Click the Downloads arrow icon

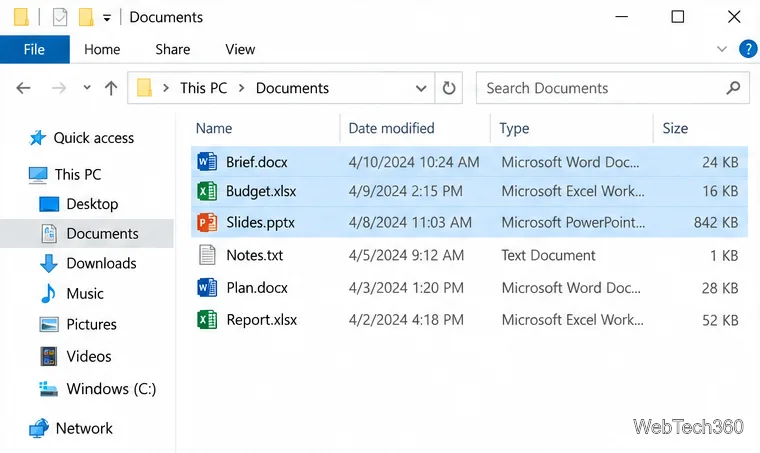[x=48, y=263]
